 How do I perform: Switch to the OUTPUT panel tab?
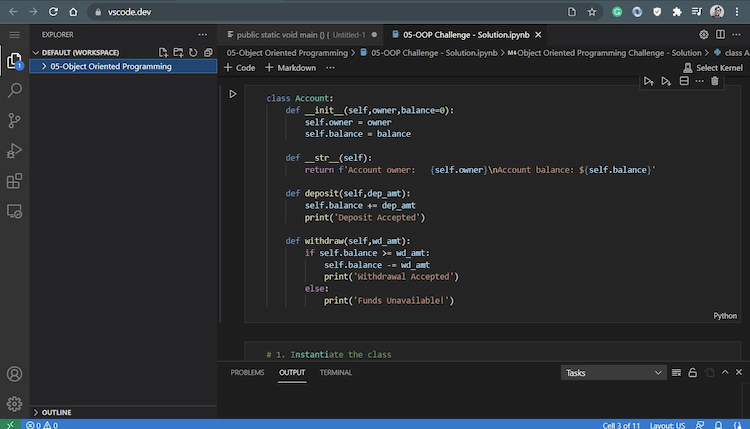pyautogui.click(x=292, y=373)
